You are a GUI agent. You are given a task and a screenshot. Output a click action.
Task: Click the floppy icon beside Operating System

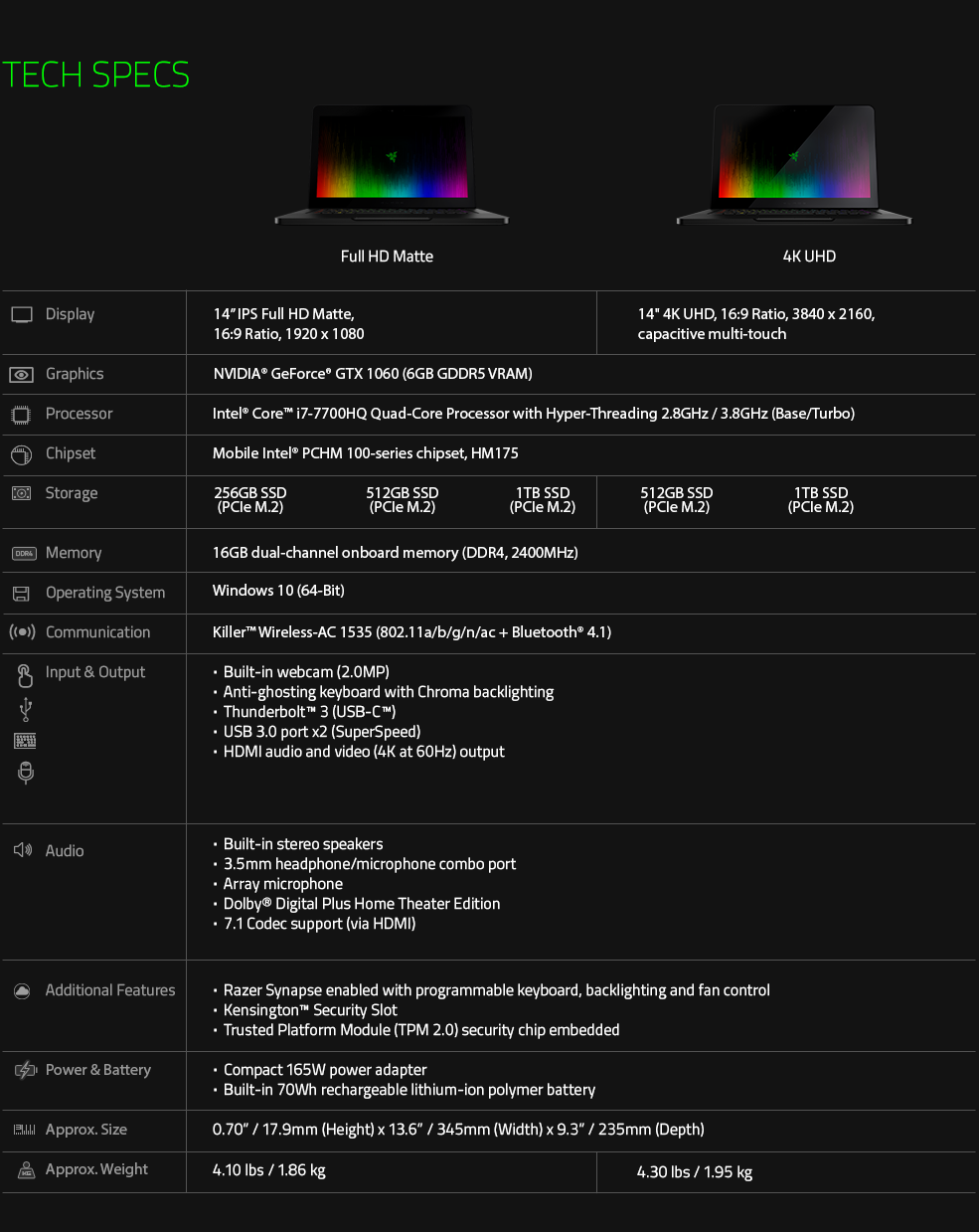click(x=21, y=594)
